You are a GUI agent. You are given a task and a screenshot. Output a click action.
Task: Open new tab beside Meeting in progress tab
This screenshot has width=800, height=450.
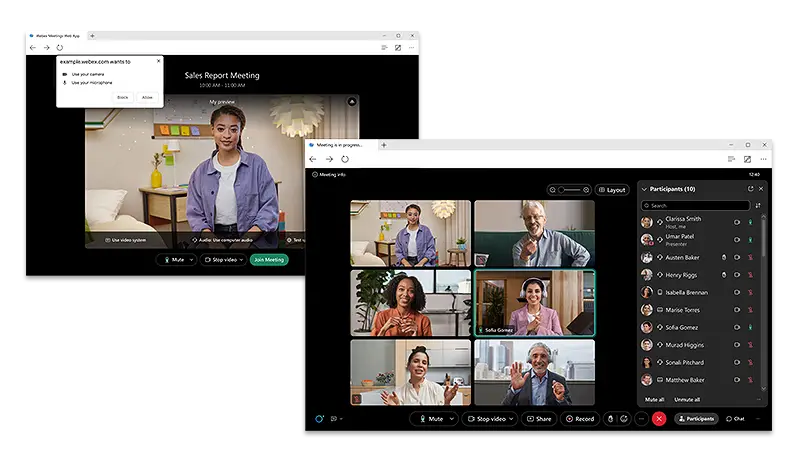click(384, 145)
